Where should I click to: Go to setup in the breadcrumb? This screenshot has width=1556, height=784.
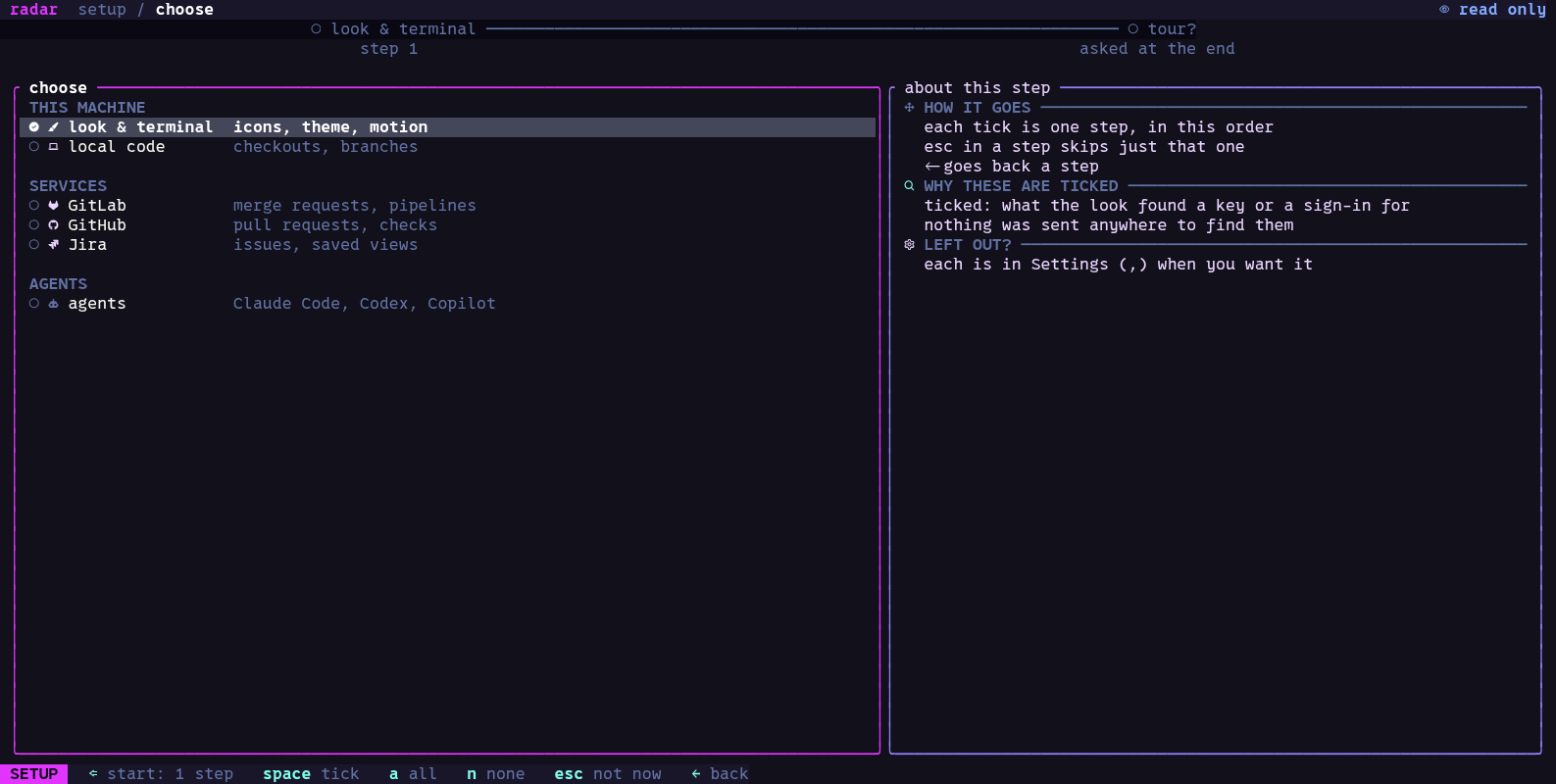coord(102,10)
